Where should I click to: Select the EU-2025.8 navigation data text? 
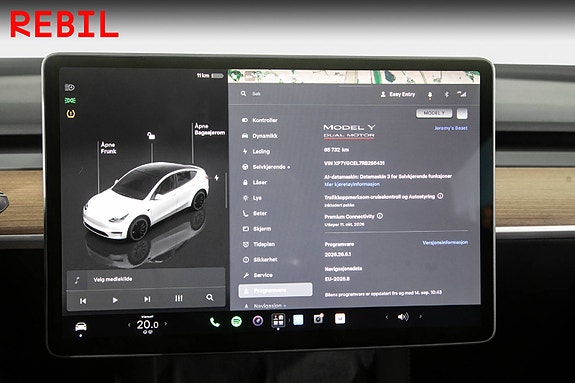coord(337,279)
